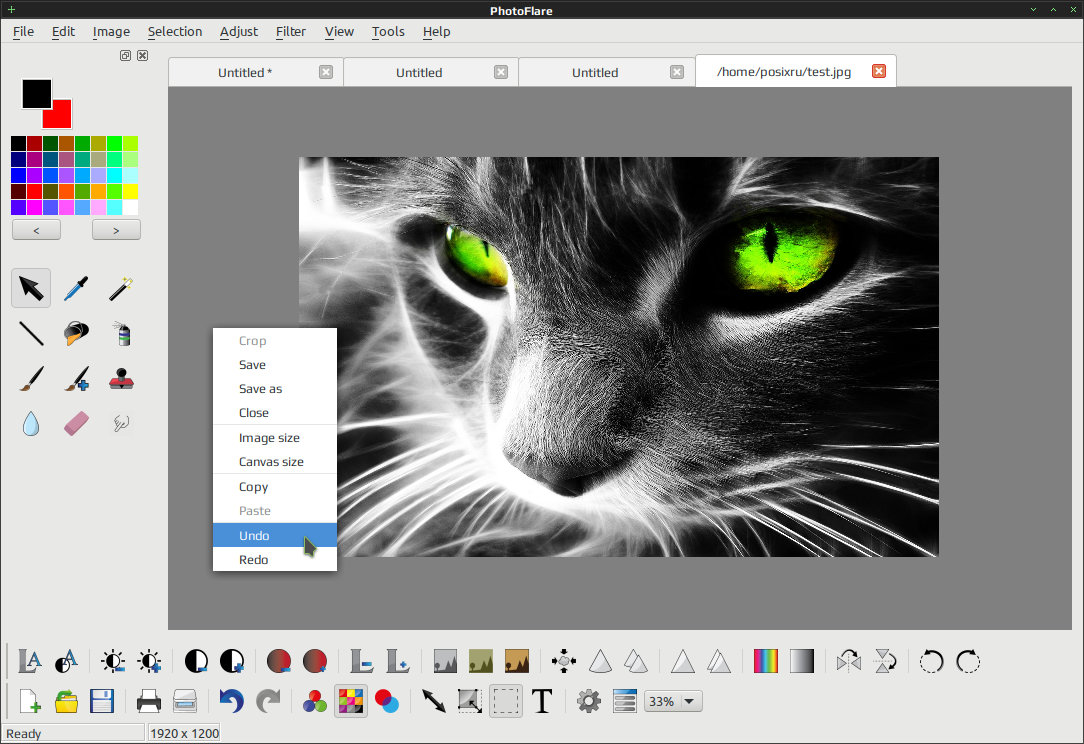Viewport: 1084px width, 744px height.
Task: Close the Untitled * tab
Action: pyautogui.click(x=326, y=72)
